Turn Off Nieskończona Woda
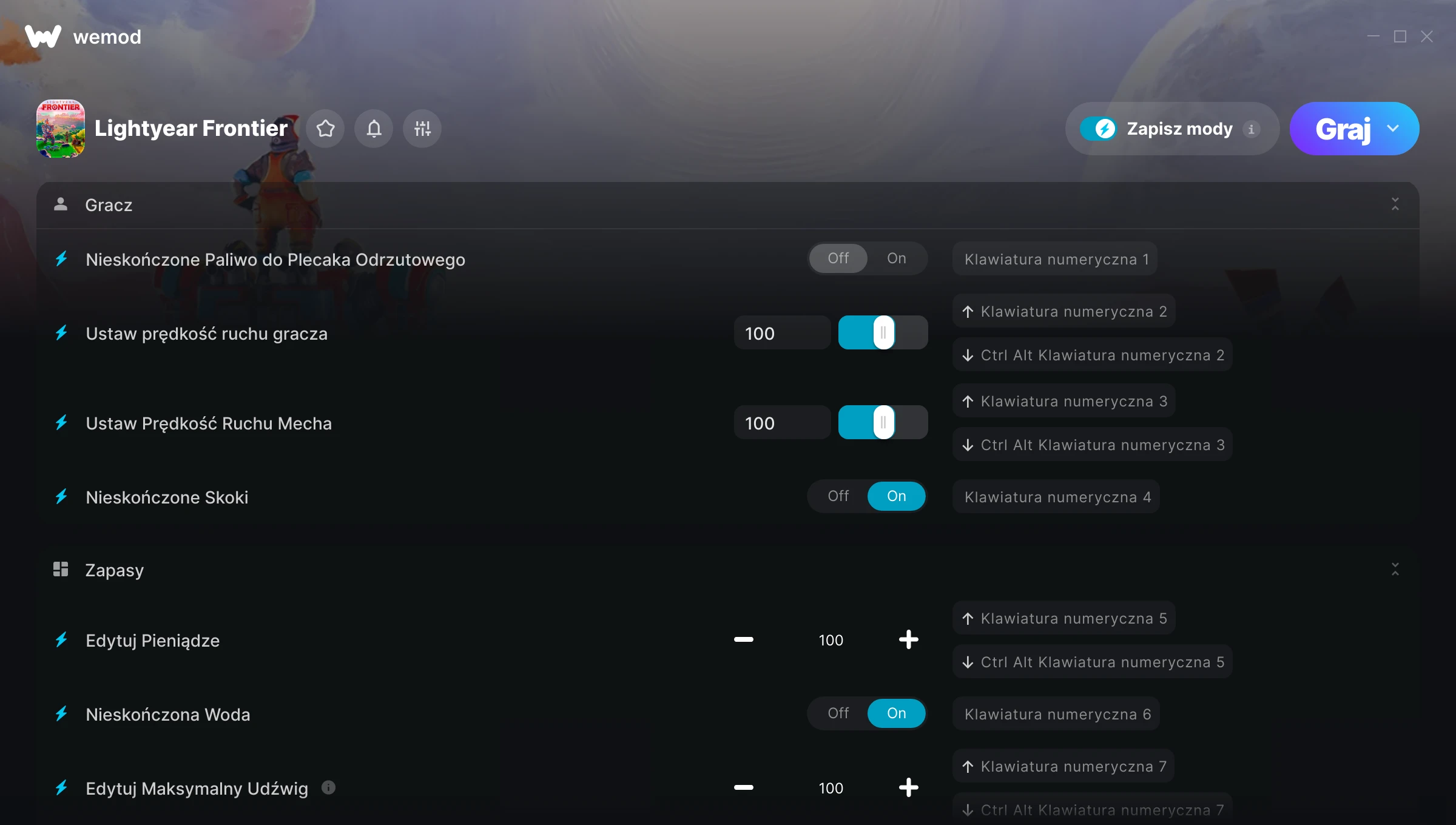The width and height of the screenshot is (1456, 825). pyautogui.click(x=838, y=713)
